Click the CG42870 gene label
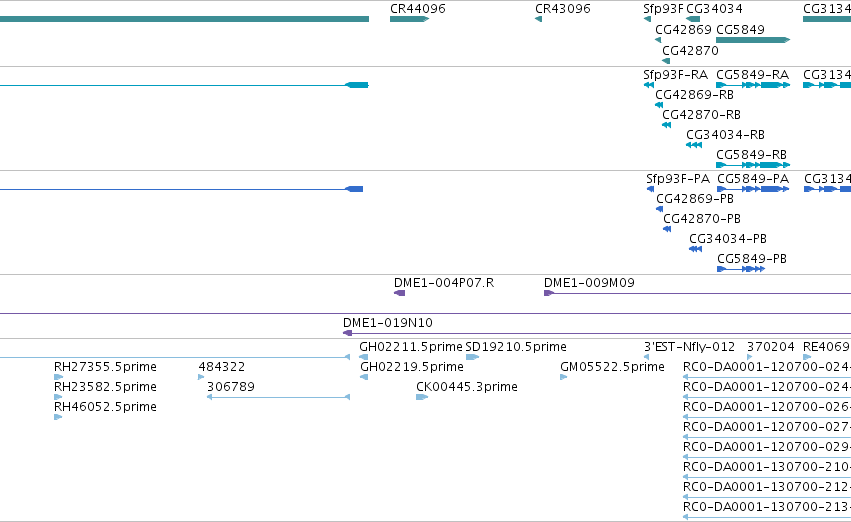851x522 pixels. [690, 50]
